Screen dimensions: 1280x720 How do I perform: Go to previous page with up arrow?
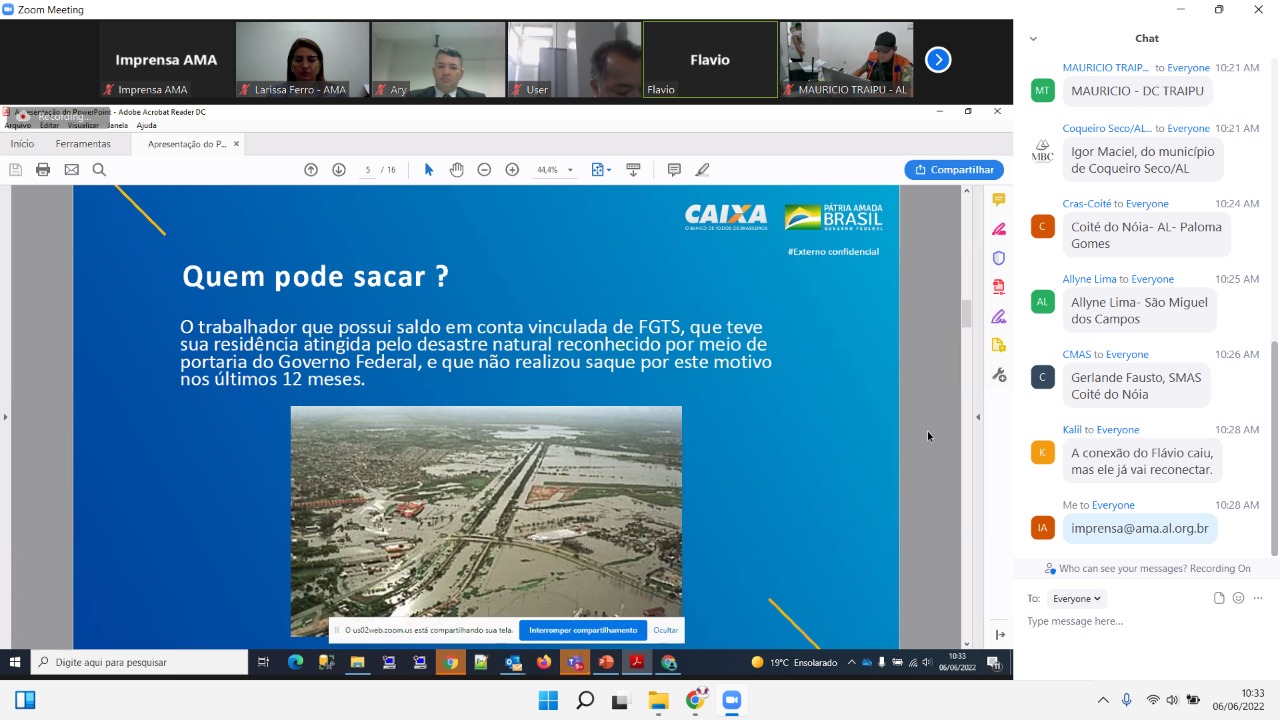311,170
